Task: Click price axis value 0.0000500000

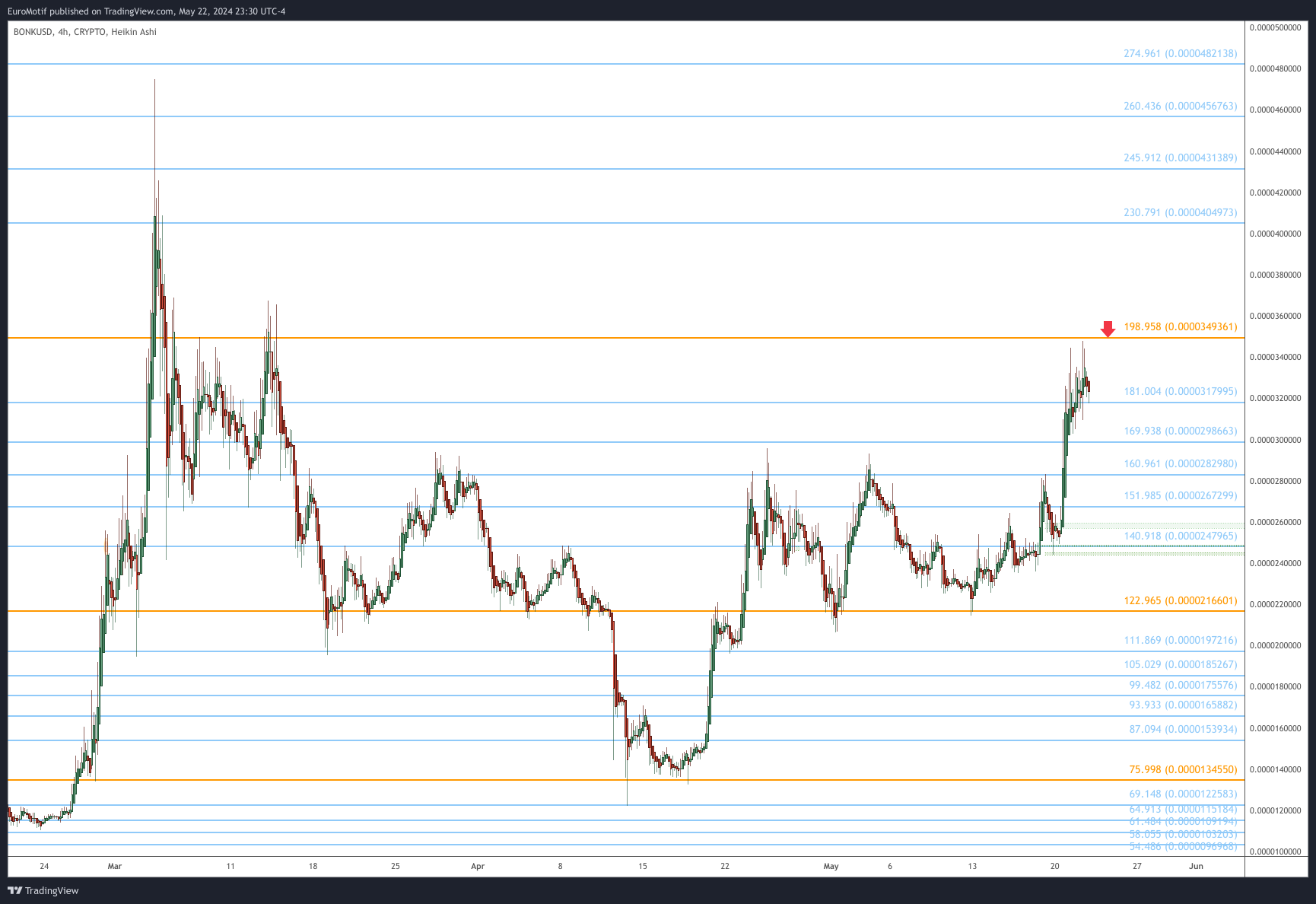Action: pyautogui.click(x=1276, y=27)
